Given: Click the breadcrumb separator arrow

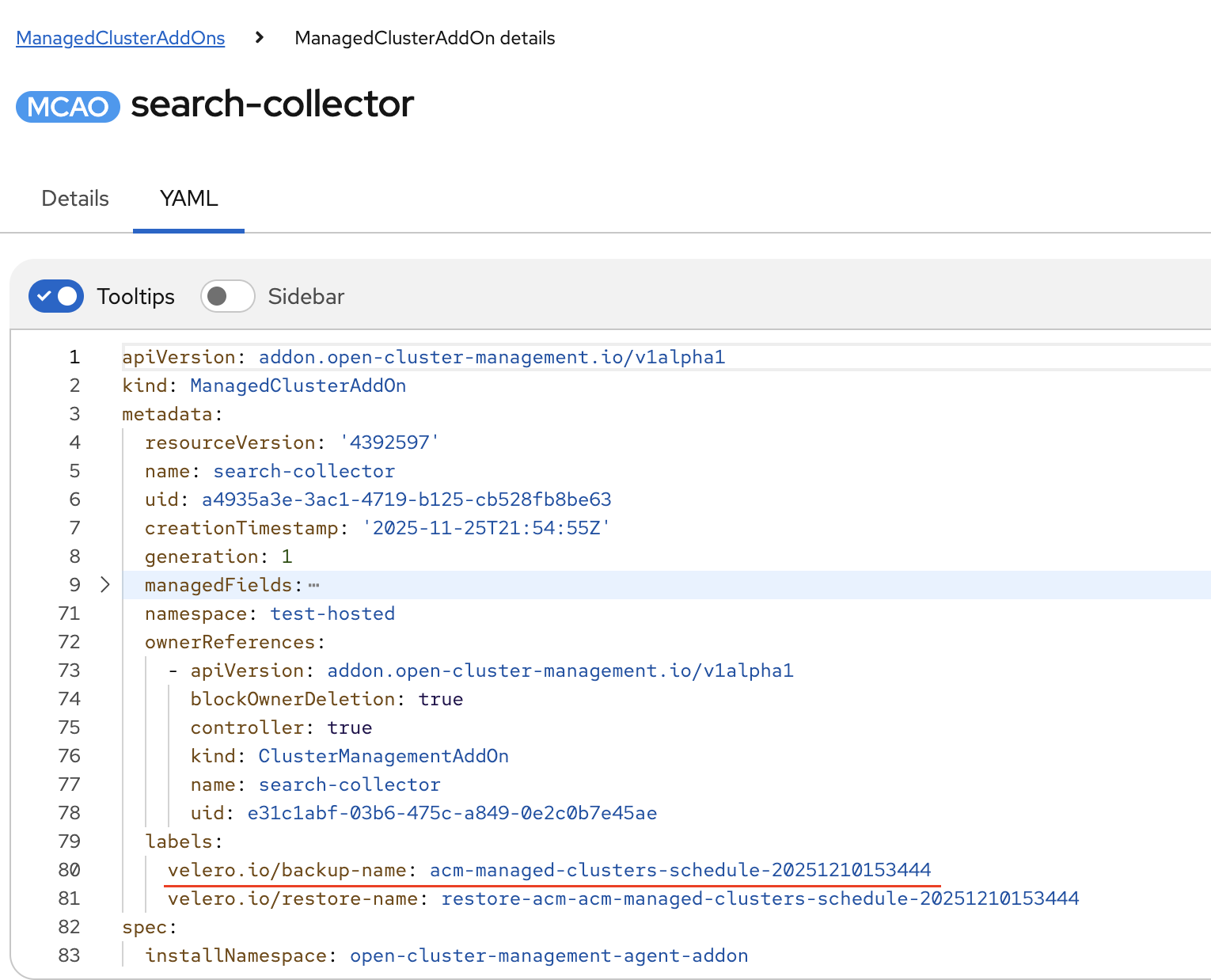Looking at the screenshot, I should [260, 38].
